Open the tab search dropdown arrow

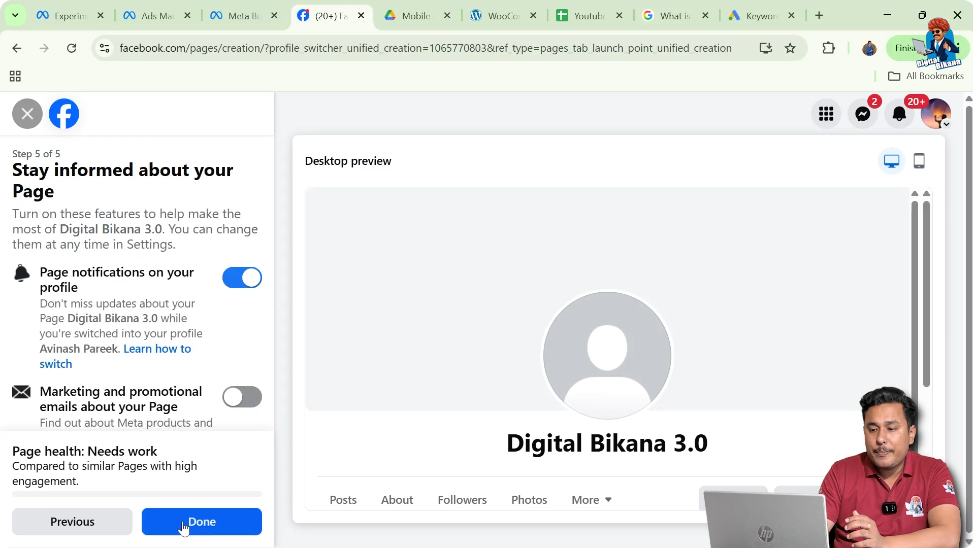tap(15, 16)
